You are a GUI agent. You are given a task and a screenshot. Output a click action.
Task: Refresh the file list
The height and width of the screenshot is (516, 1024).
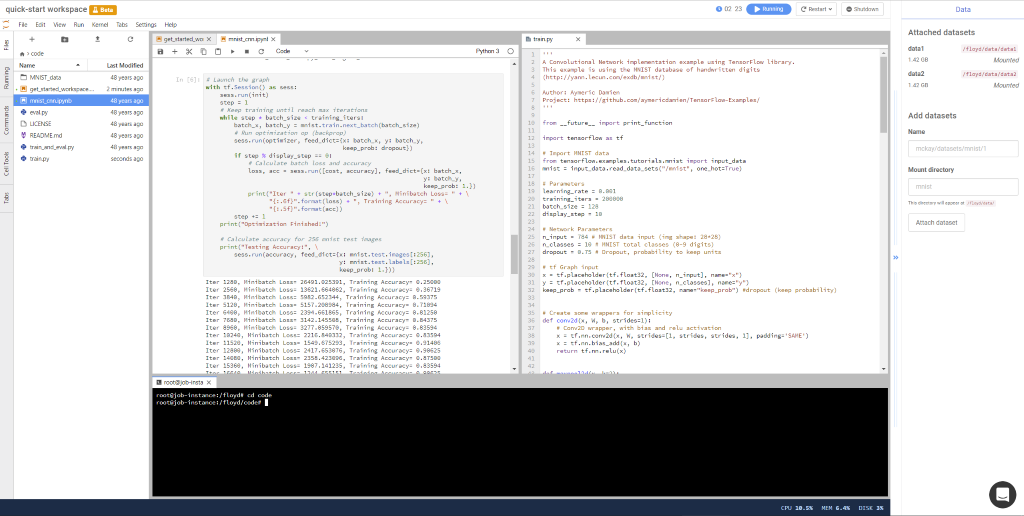pos(131,39)
